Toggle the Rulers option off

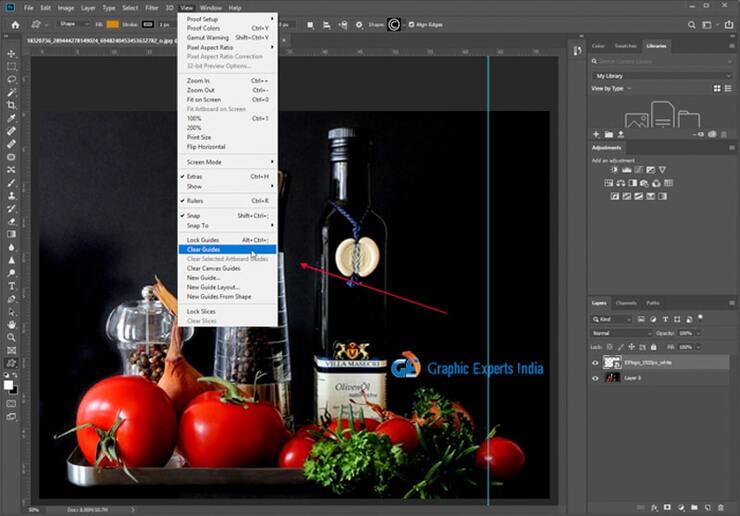pyautogui.click(x=197, y=201)
